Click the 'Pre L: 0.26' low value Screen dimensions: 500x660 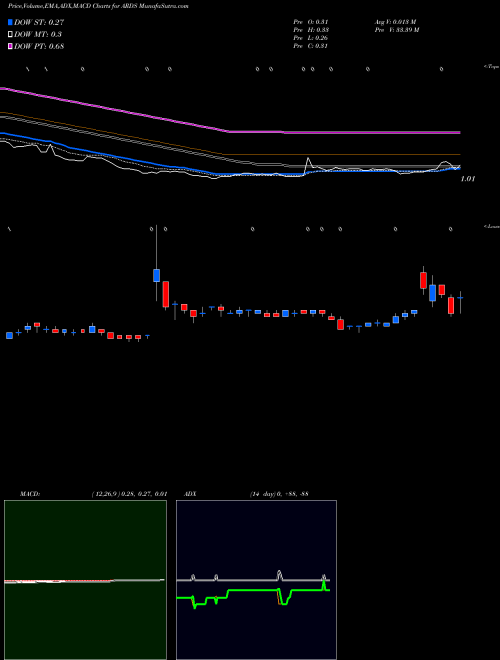pos(311,38)
